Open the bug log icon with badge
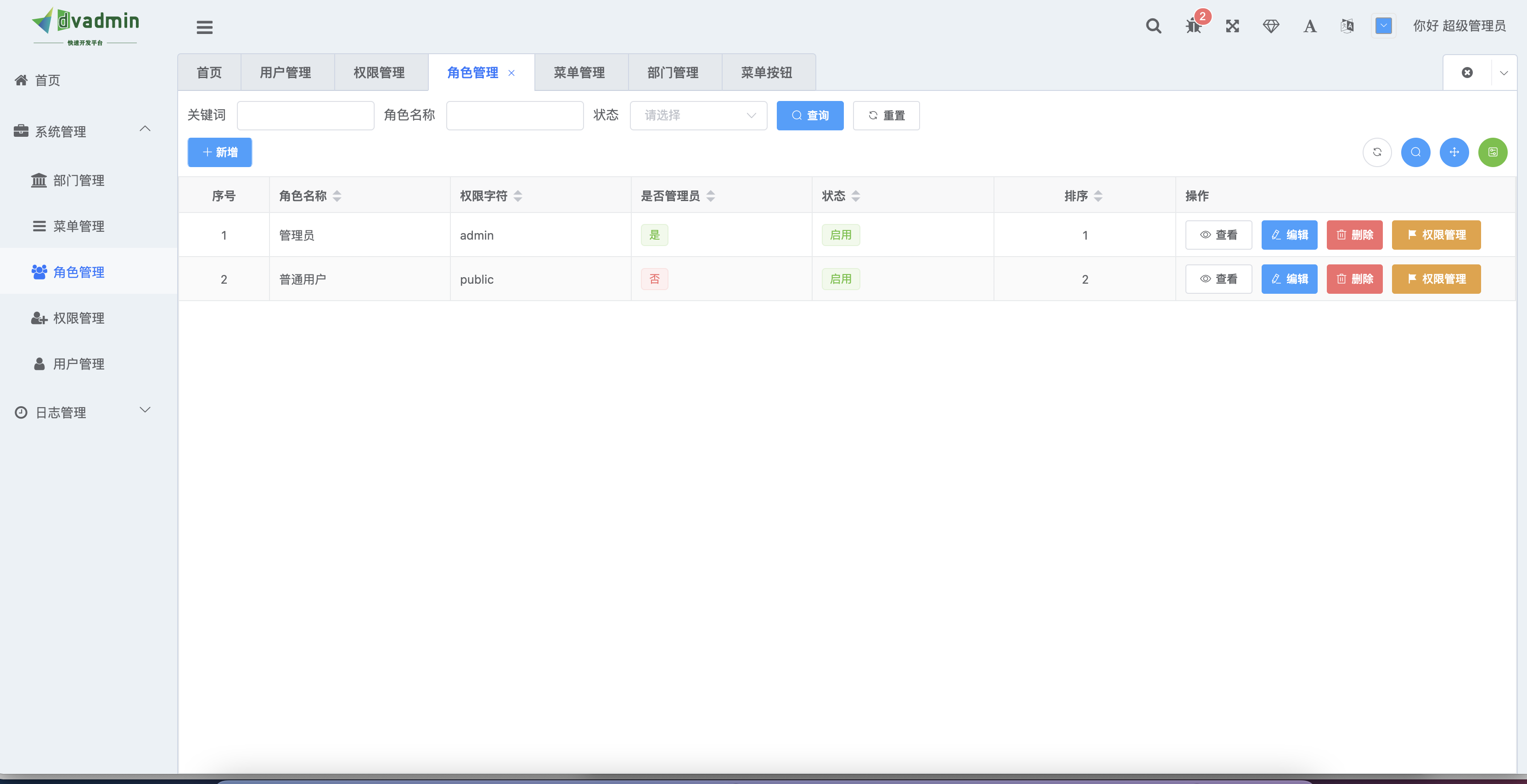 [1193, 26]
